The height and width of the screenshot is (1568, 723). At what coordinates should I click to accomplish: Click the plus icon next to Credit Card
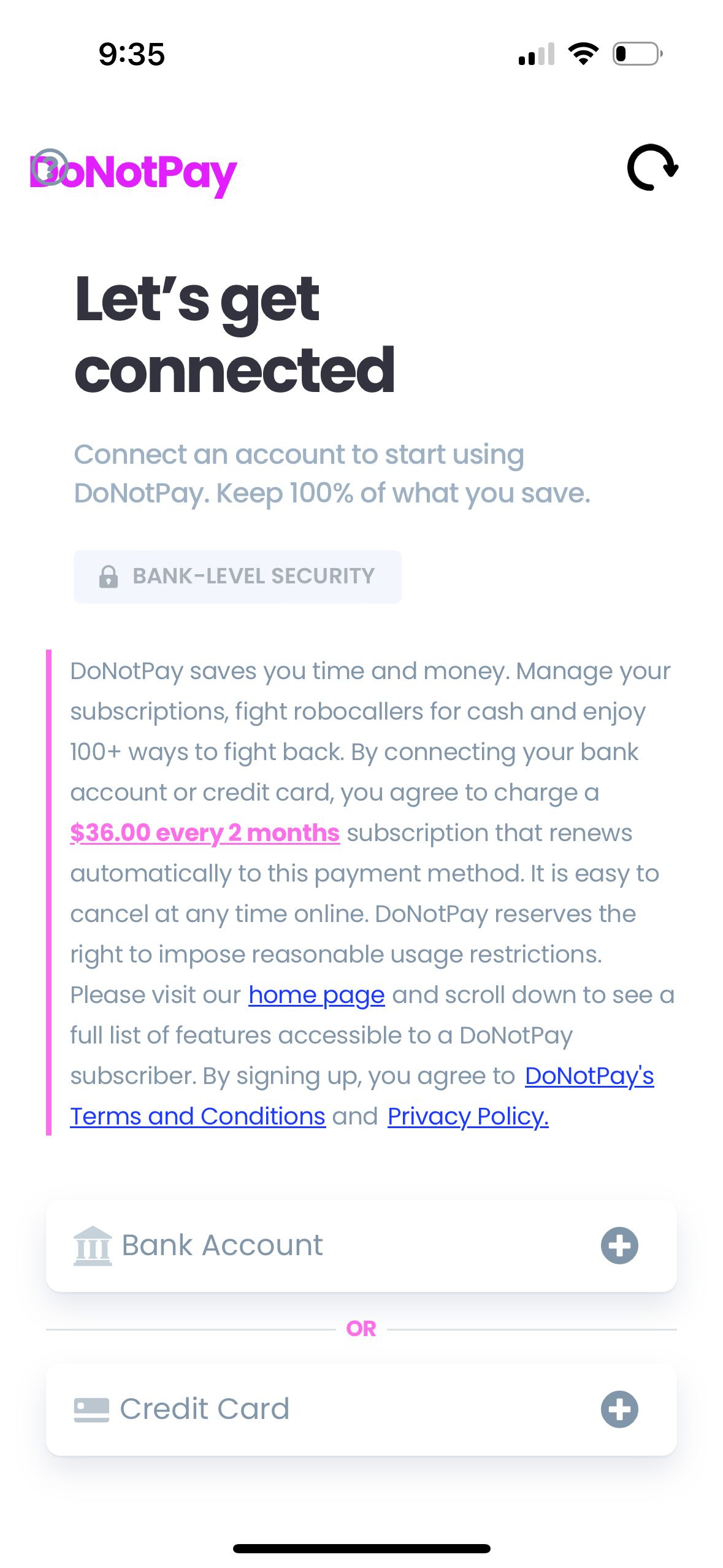[x=618, y=1408]
